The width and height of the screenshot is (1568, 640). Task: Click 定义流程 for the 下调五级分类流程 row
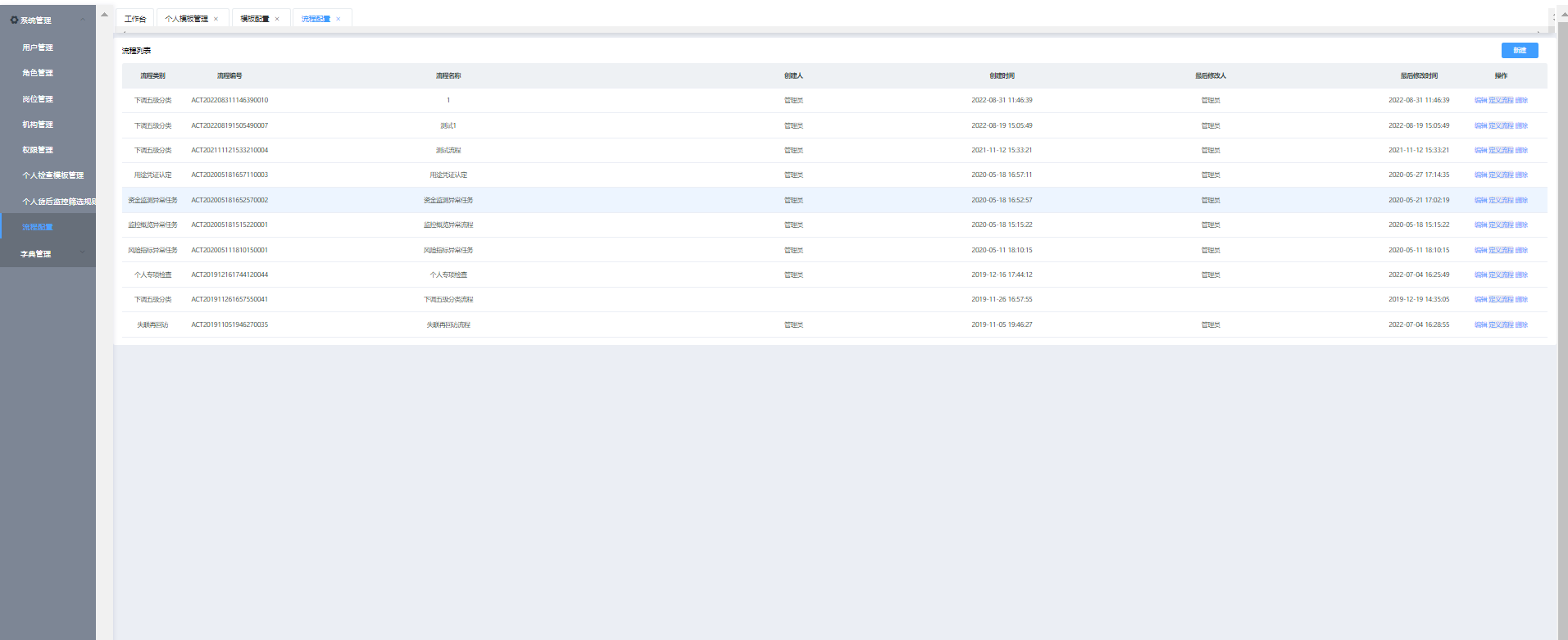tap(1501, 299)
